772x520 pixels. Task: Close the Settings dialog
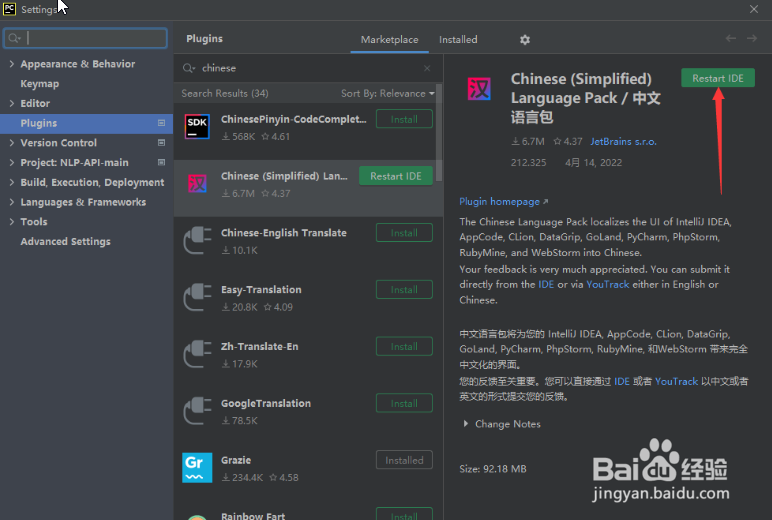(754, 9)
